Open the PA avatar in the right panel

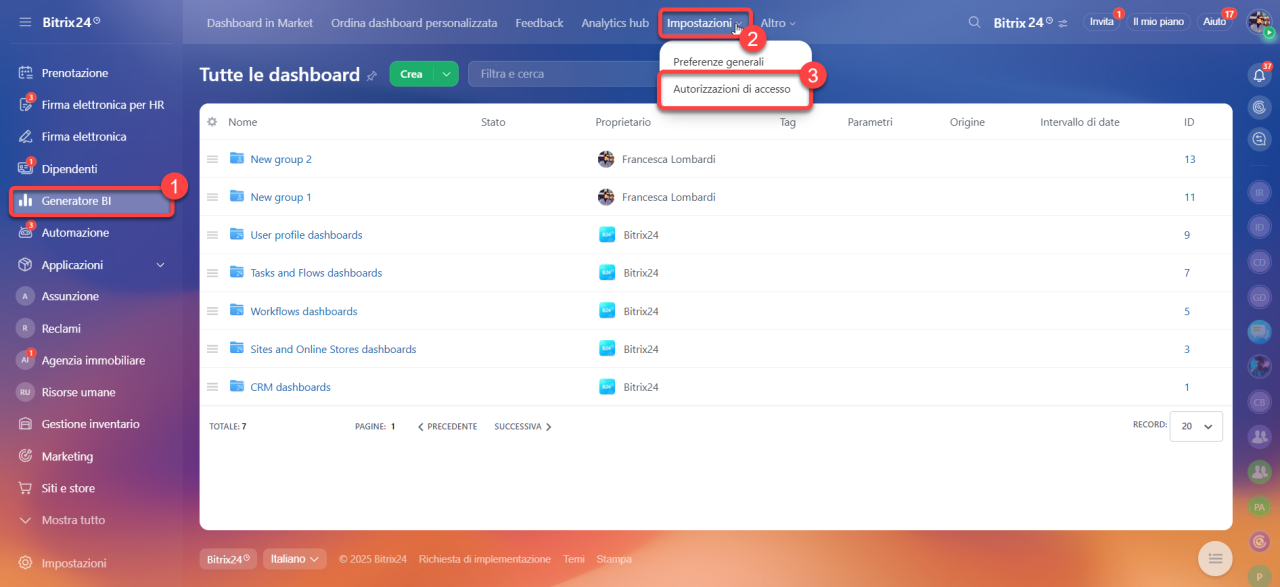point(1259,507)
